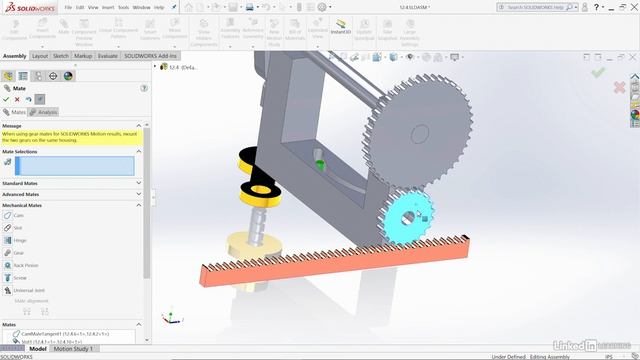This screenshot has height=360, width=640.
Task: Accept mate via viewport corner green check
Action: [x=598, y=73]
